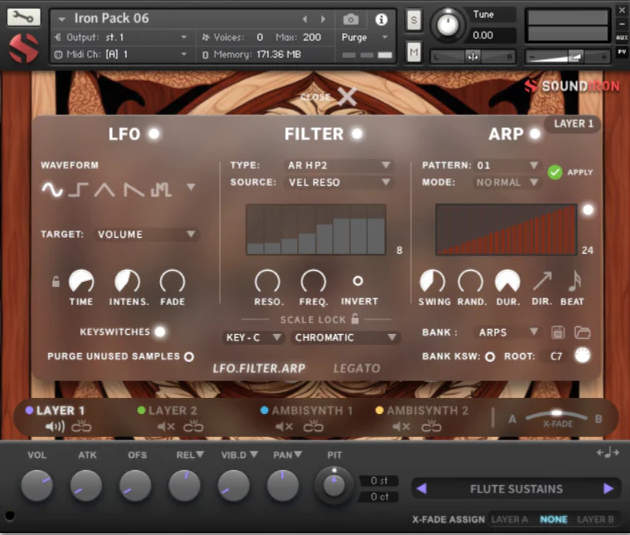Toggle the LFO power button
This screenshot has width=630, height=535.
[154, 134]
